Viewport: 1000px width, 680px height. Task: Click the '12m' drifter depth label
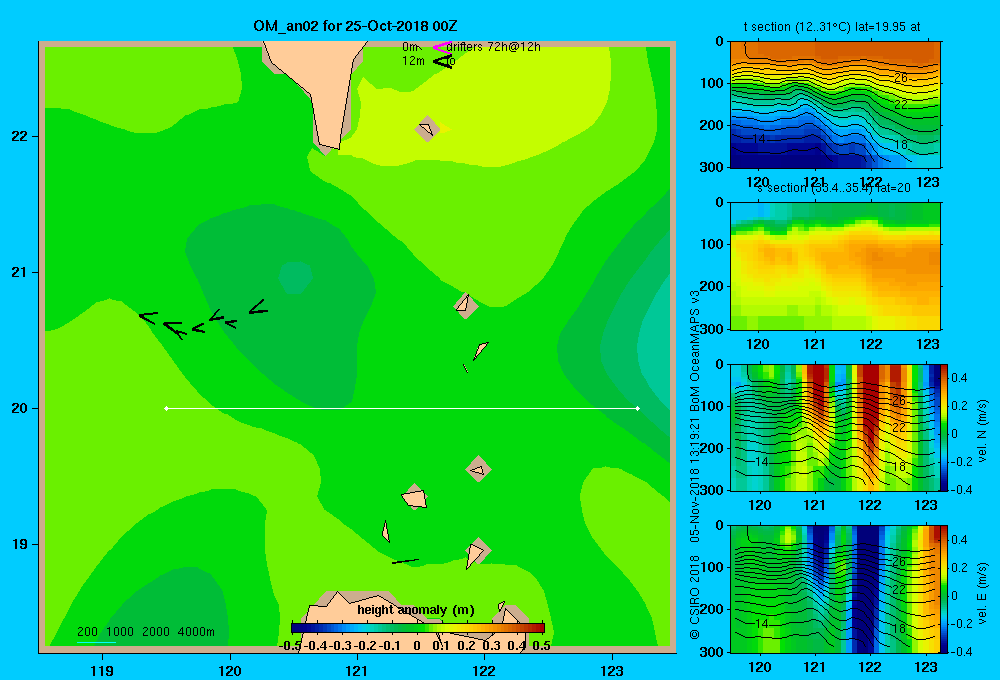tap(413, 61)
